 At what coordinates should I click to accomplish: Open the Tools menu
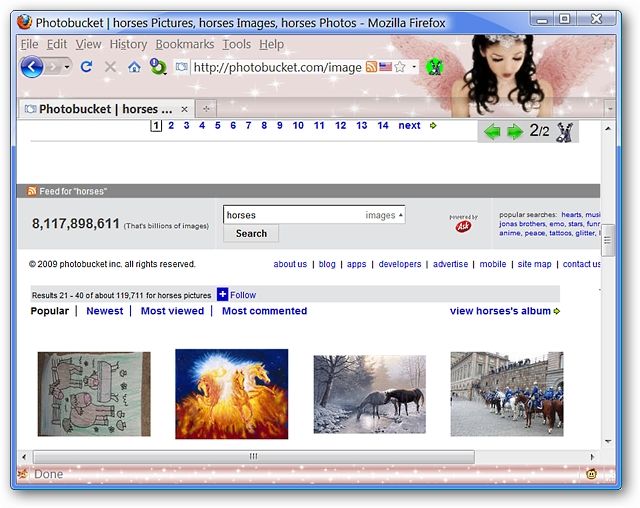pyautogui.click(x=237, y=44)
